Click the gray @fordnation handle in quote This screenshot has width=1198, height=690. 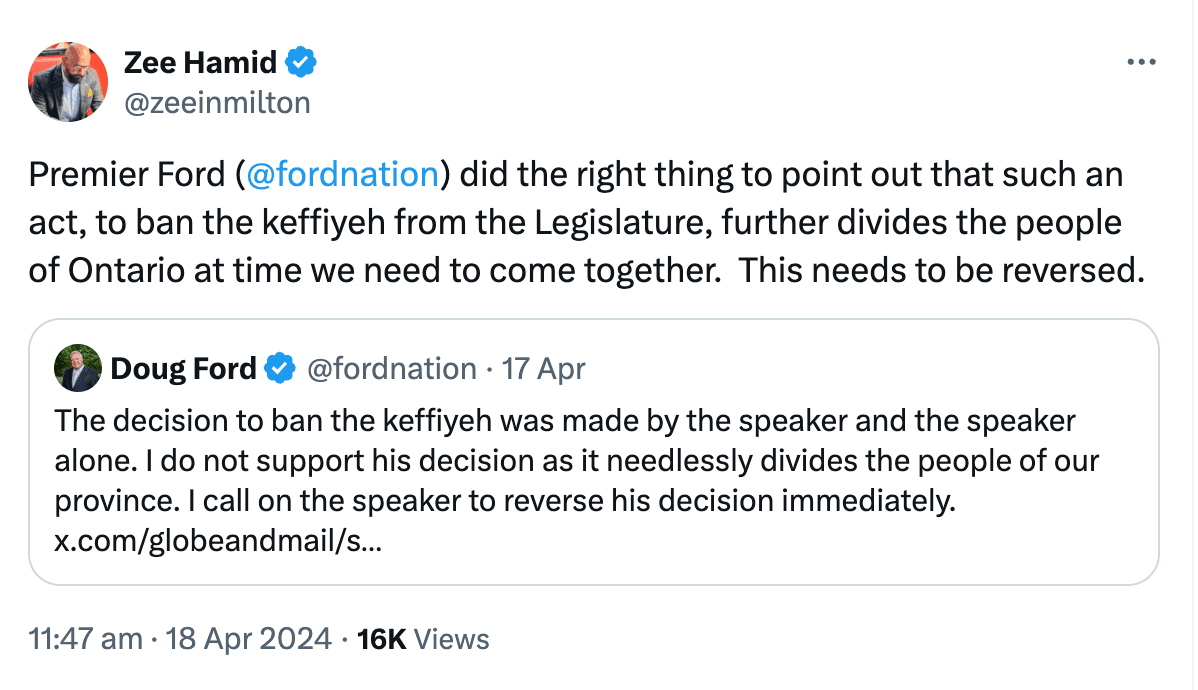[391, 369]
